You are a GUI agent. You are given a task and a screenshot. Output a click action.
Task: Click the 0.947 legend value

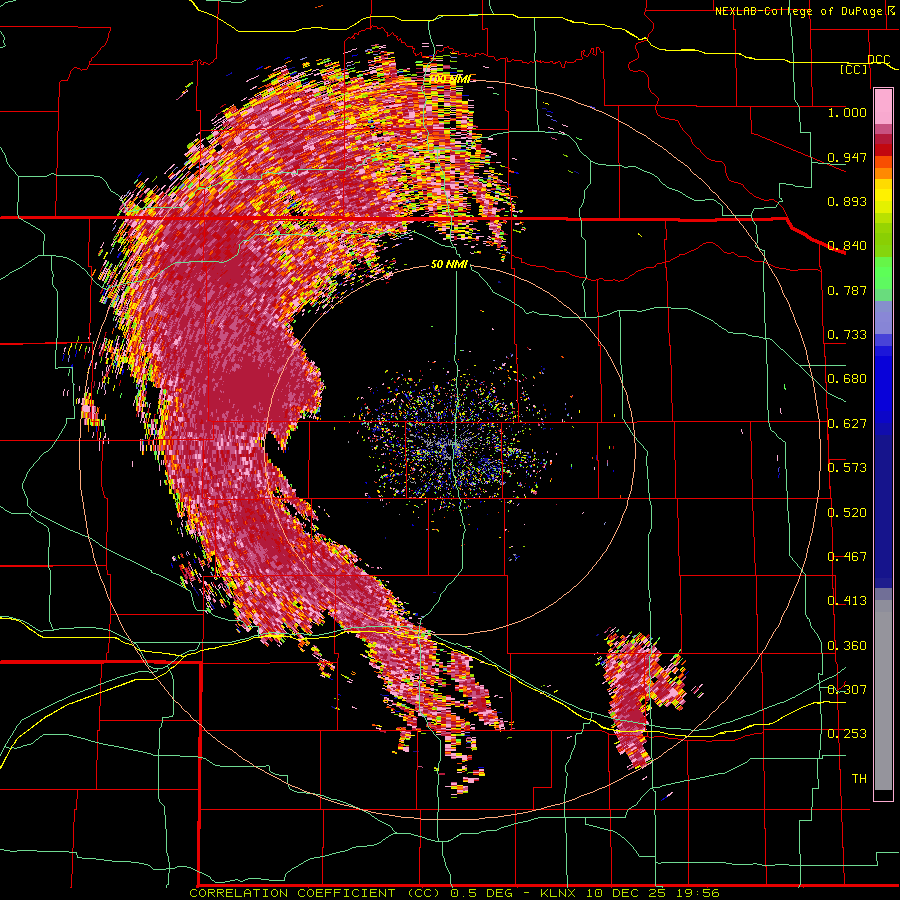[847, 157]
